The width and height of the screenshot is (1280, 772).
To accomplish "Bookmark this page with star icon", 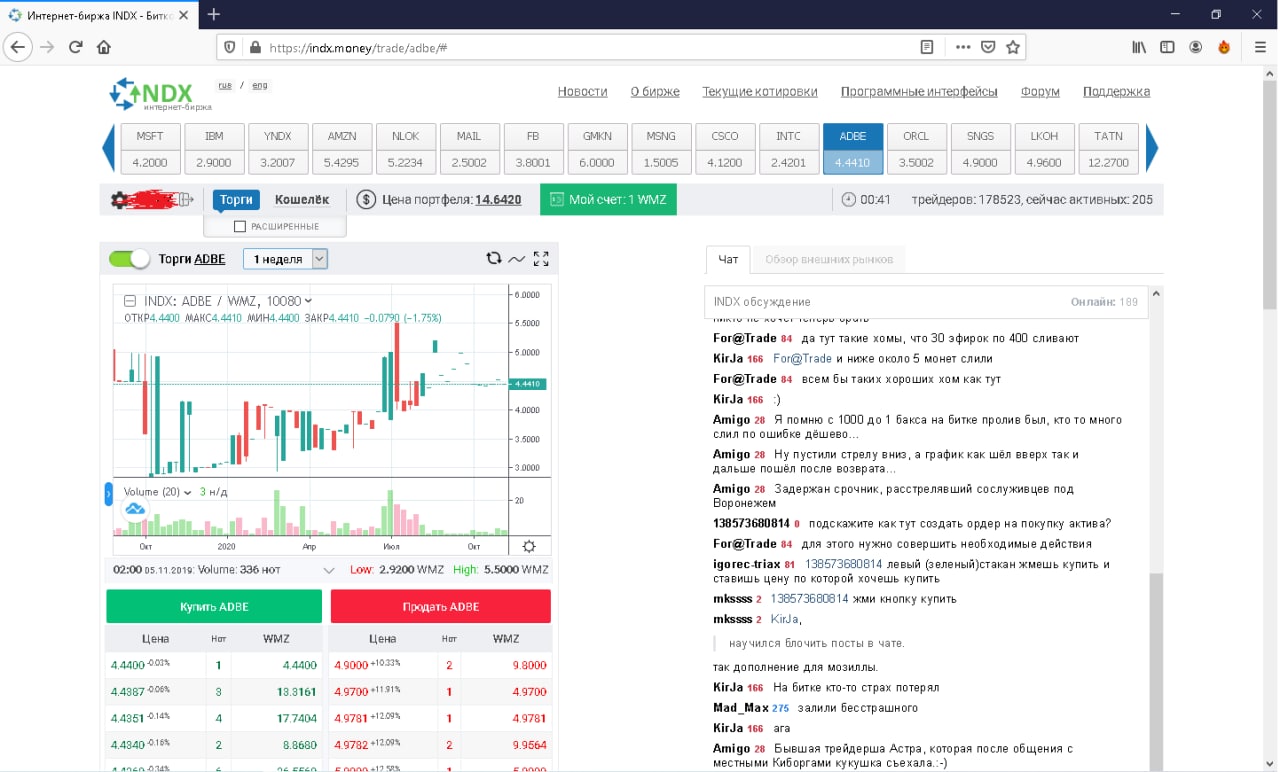I will 1013,47.
